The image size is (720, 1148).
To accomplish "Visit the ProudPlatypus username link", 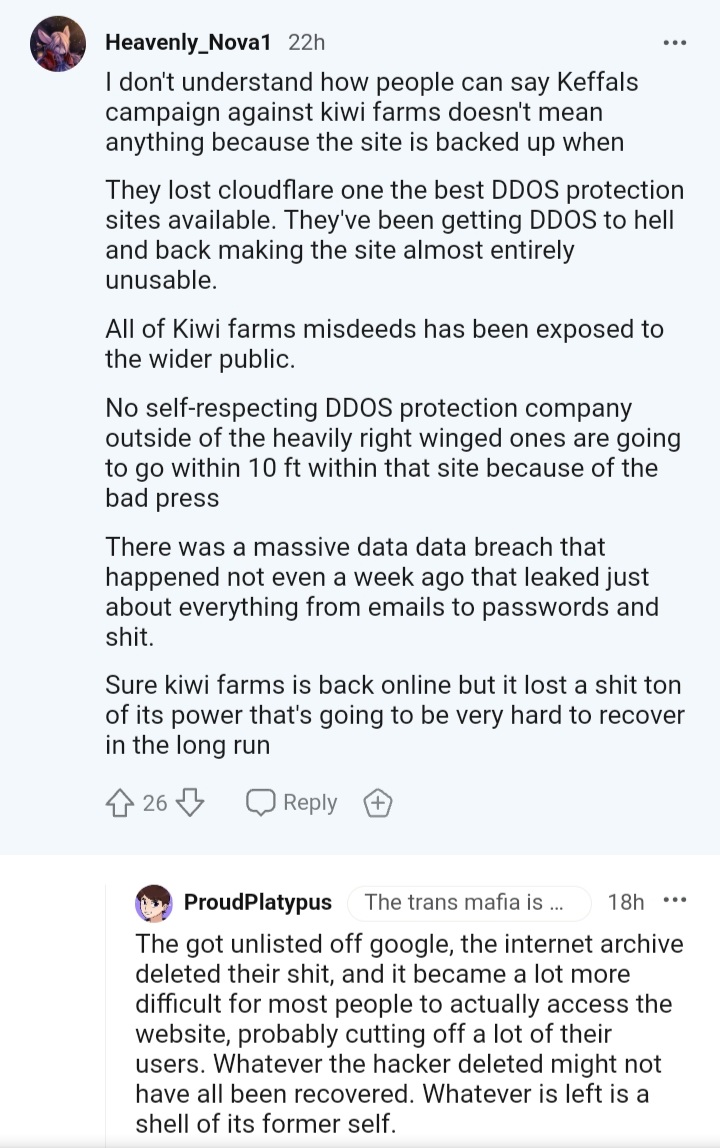I will point(258,902).
